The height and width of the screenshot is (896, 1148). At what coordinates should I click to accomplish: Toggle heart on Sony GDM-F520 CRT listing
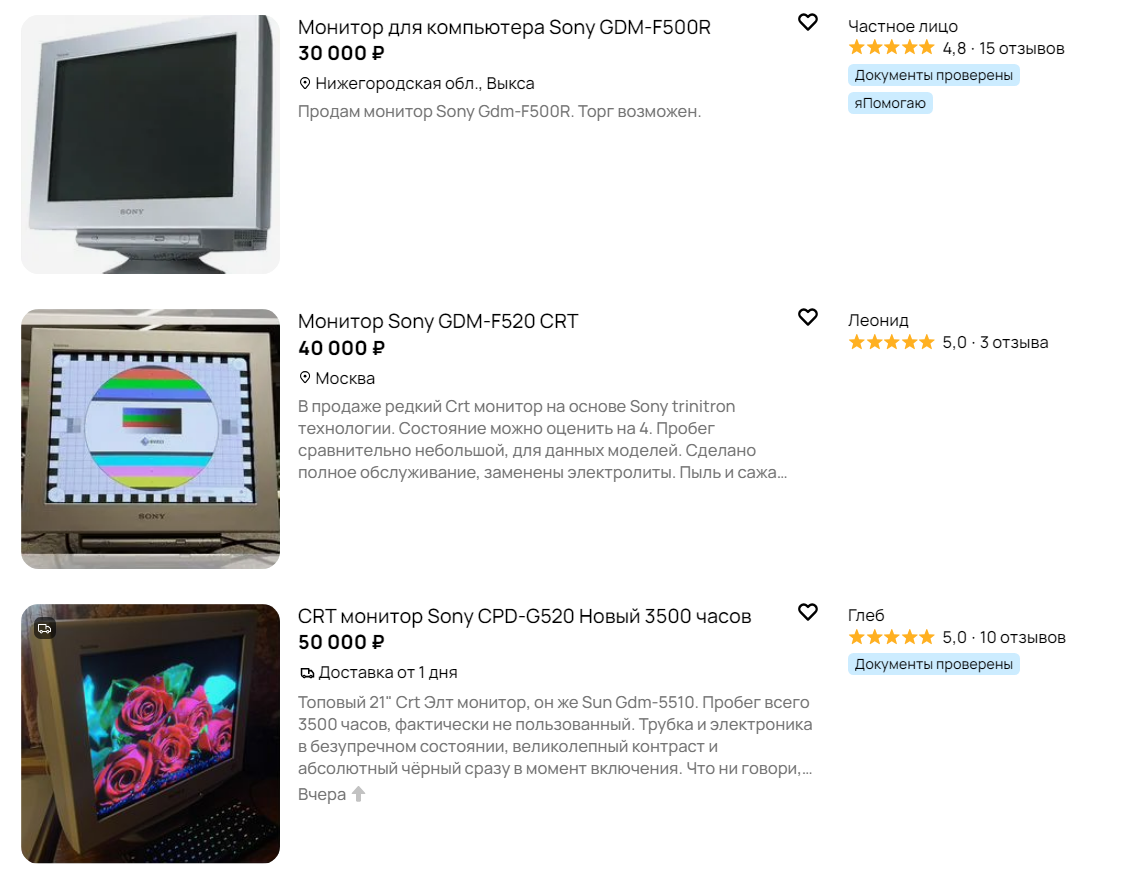click(x=808, y=317)
